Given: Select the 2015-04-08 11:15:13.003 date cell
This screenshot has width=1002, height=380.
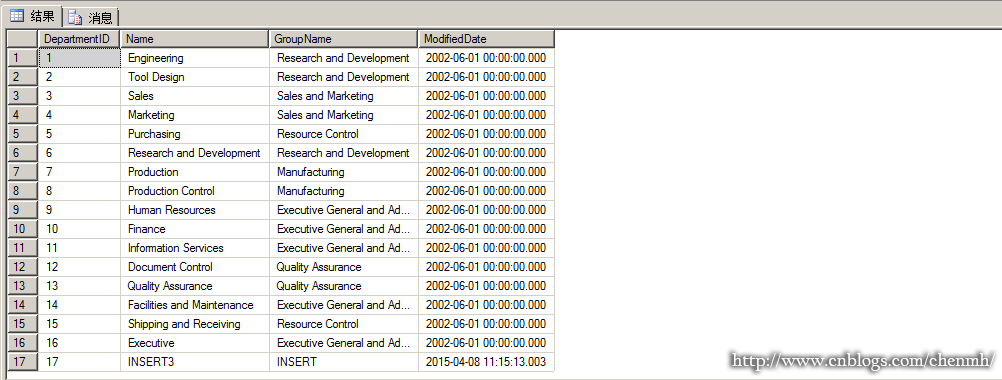Looking at the screenshot, I should (486, 362).
